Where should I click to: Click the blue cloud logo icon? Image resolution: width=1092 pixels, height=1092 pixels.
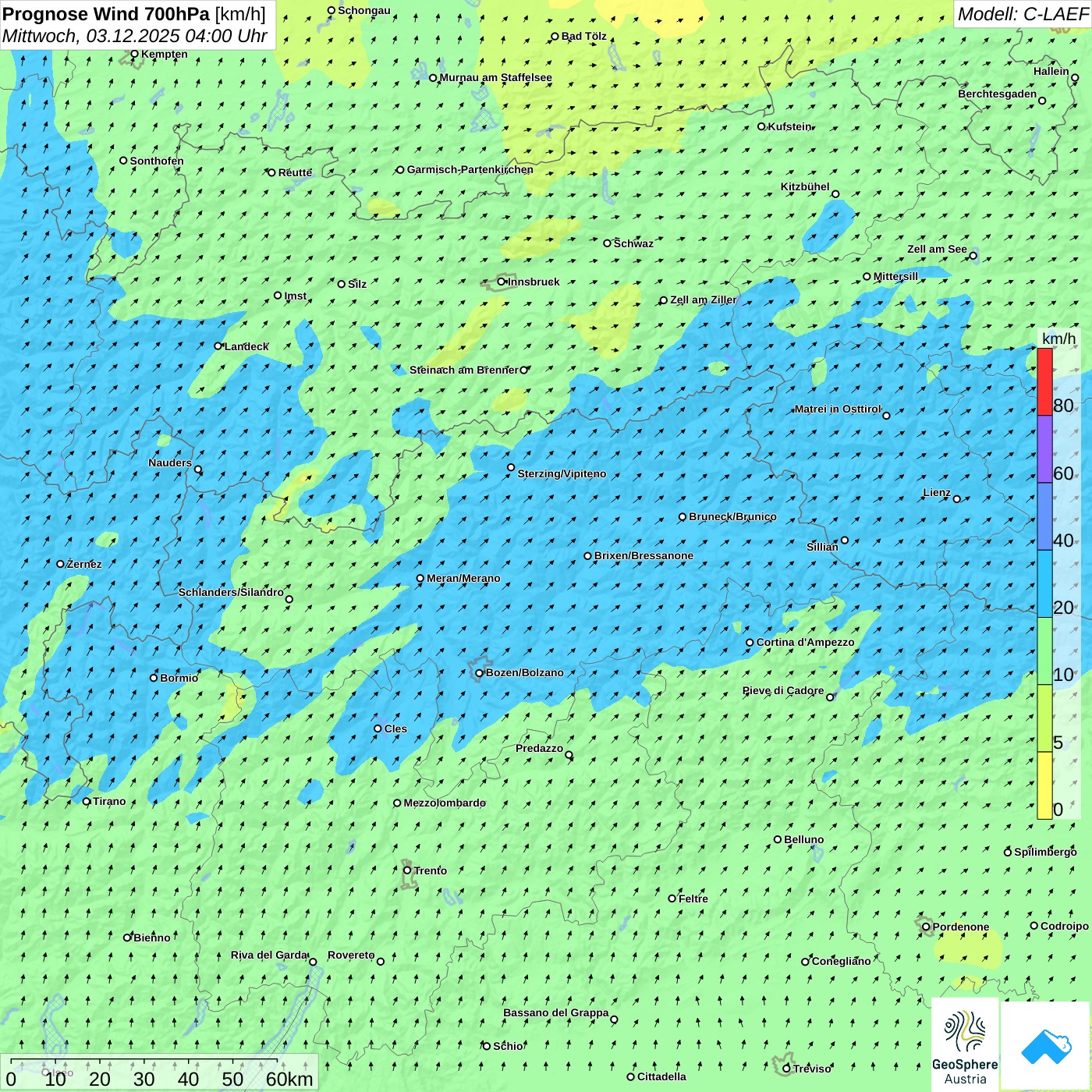[x=1046, y=1046]
